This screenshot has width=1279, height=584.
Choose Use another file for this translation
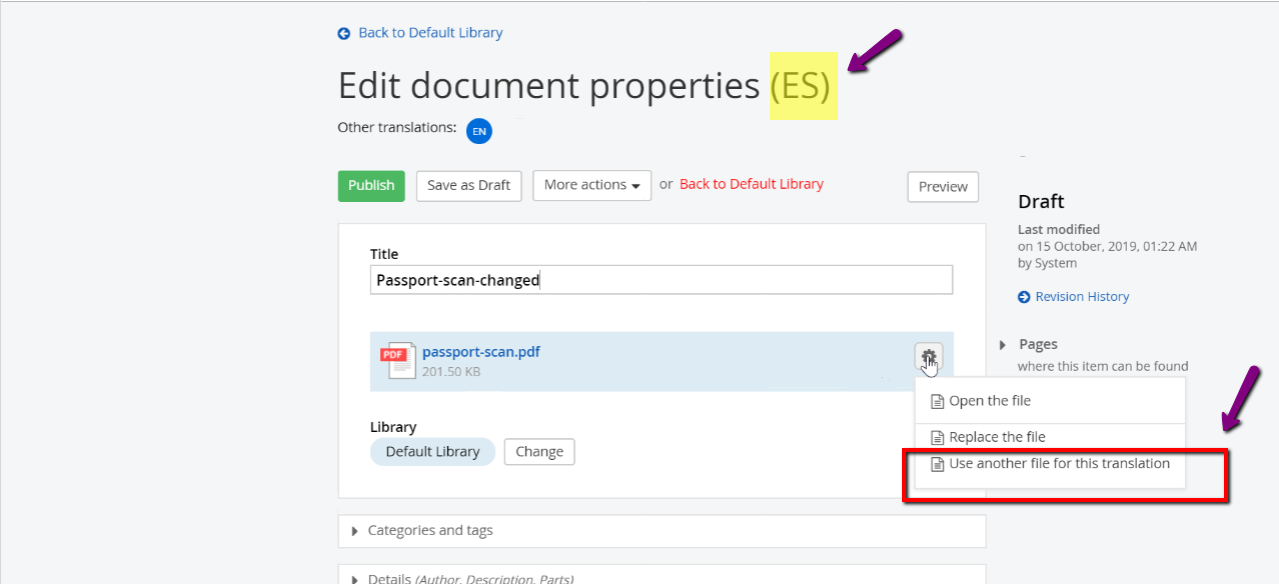[x=1050, y=464]
